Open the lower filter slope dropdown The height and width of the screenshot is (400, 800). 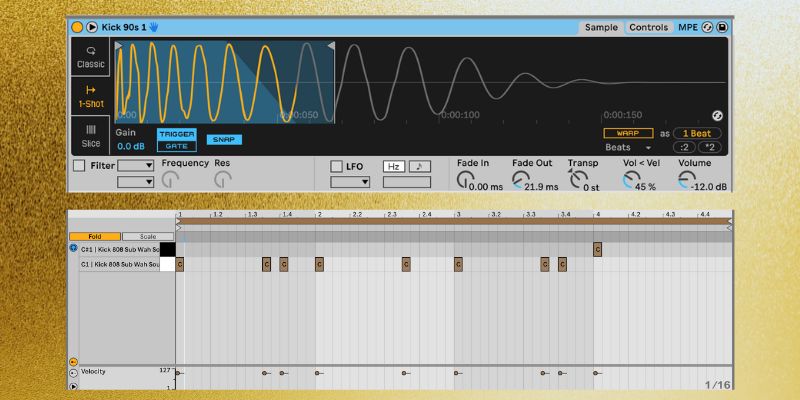(x=135, y=182)
